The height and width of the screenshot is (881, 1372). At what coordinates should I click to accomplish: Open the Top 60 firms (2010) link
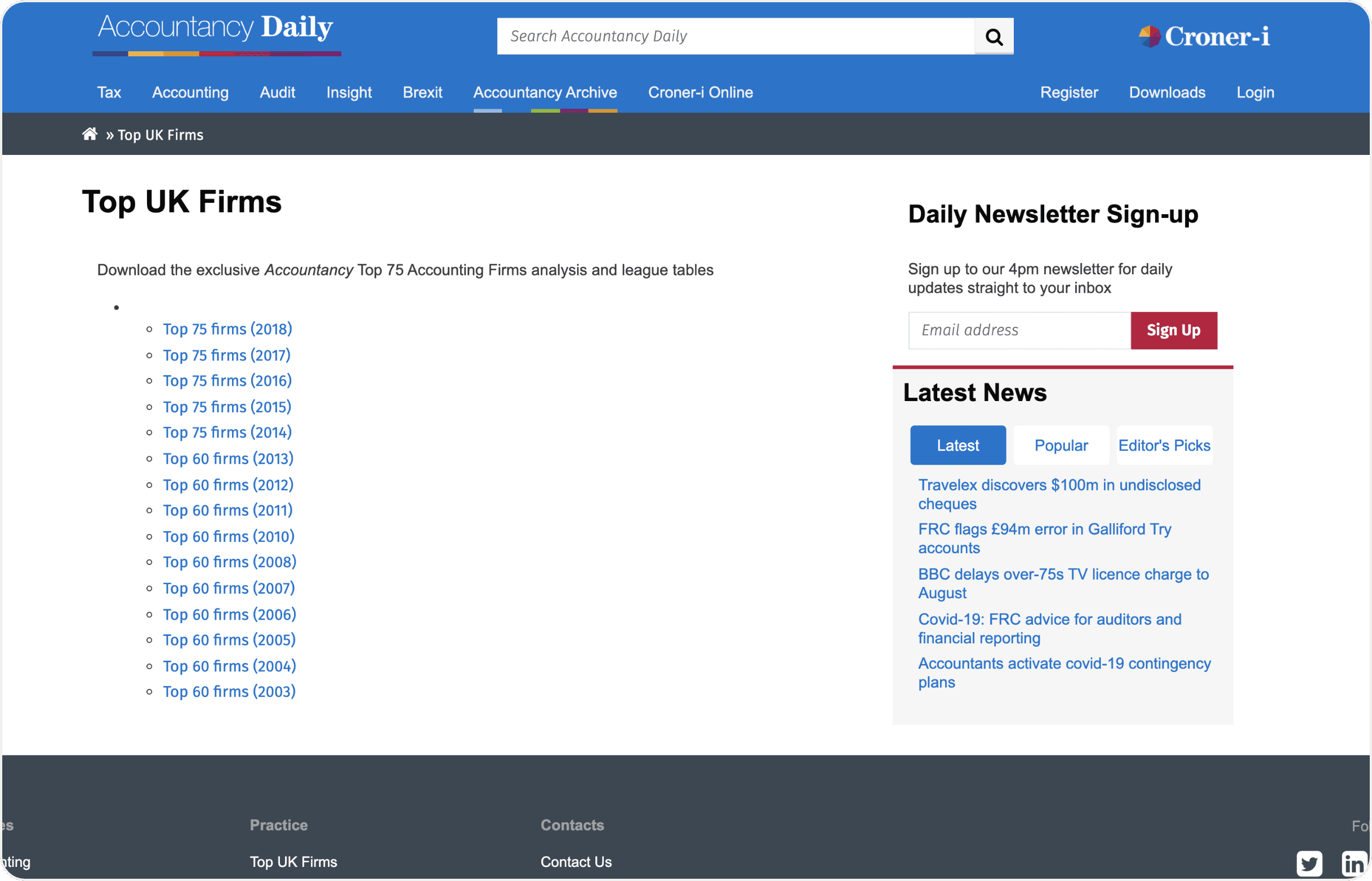(228, 537)
